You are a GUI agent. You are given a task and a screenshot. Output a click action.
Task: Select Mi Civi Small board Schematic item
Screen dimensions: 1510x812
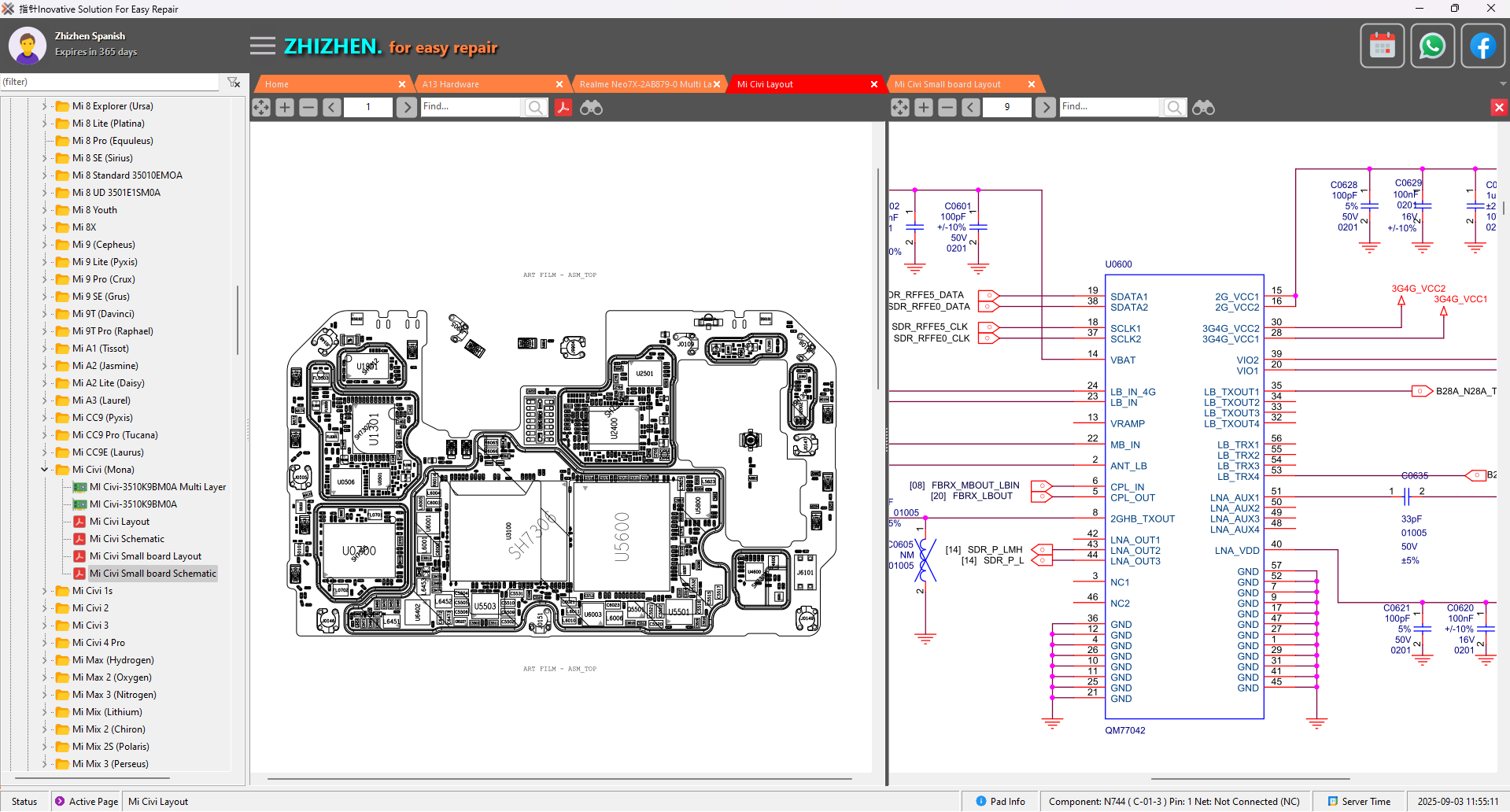tap(153, 574)
